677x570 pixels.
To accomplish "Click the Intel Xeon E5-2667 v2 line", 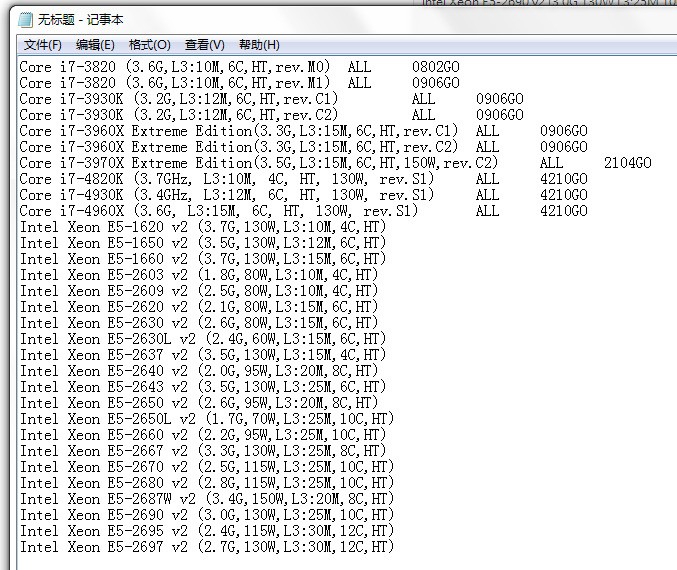I will coord(203,450).
